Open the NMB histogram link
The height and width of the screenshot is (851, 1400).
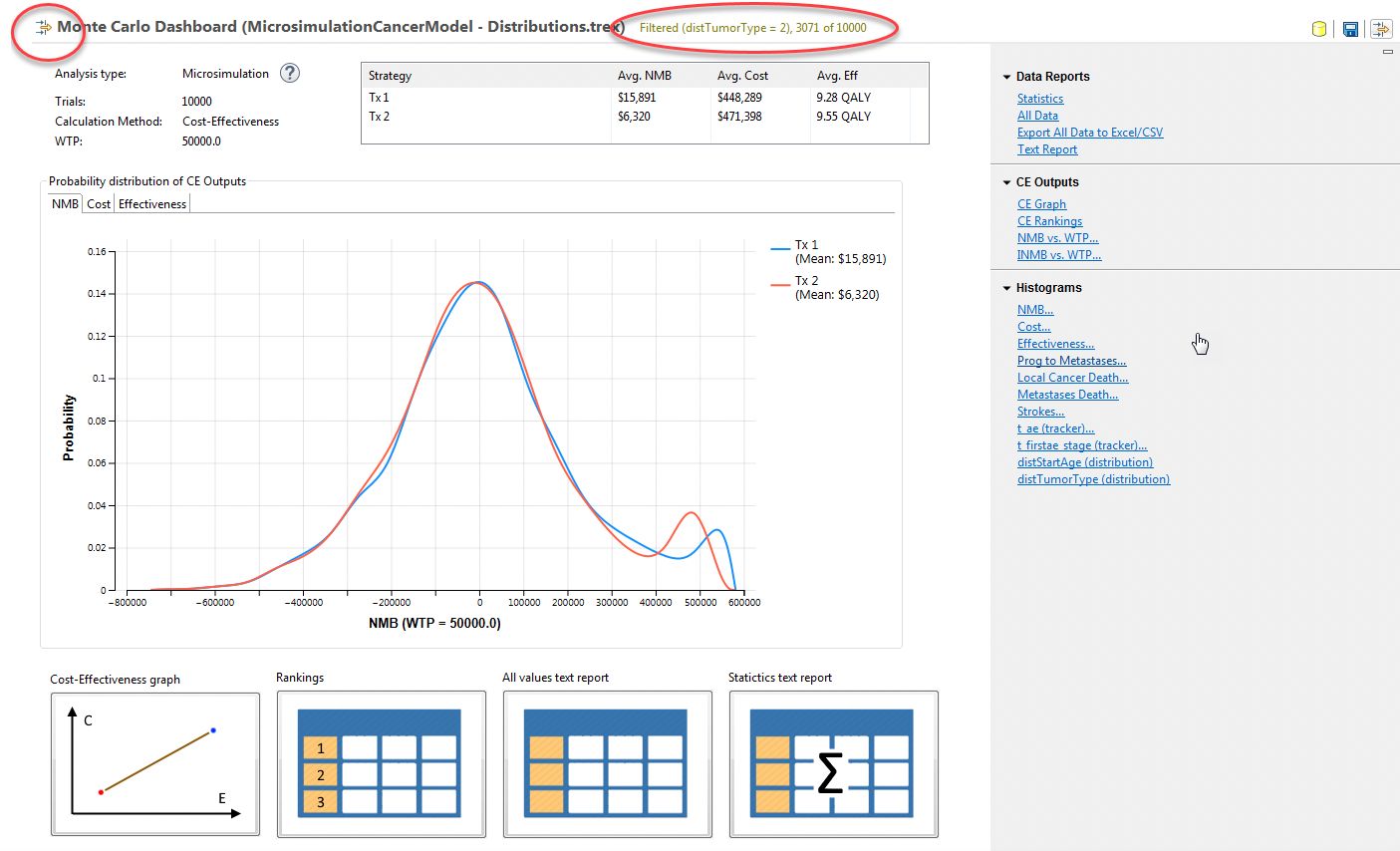point(1035,310)
